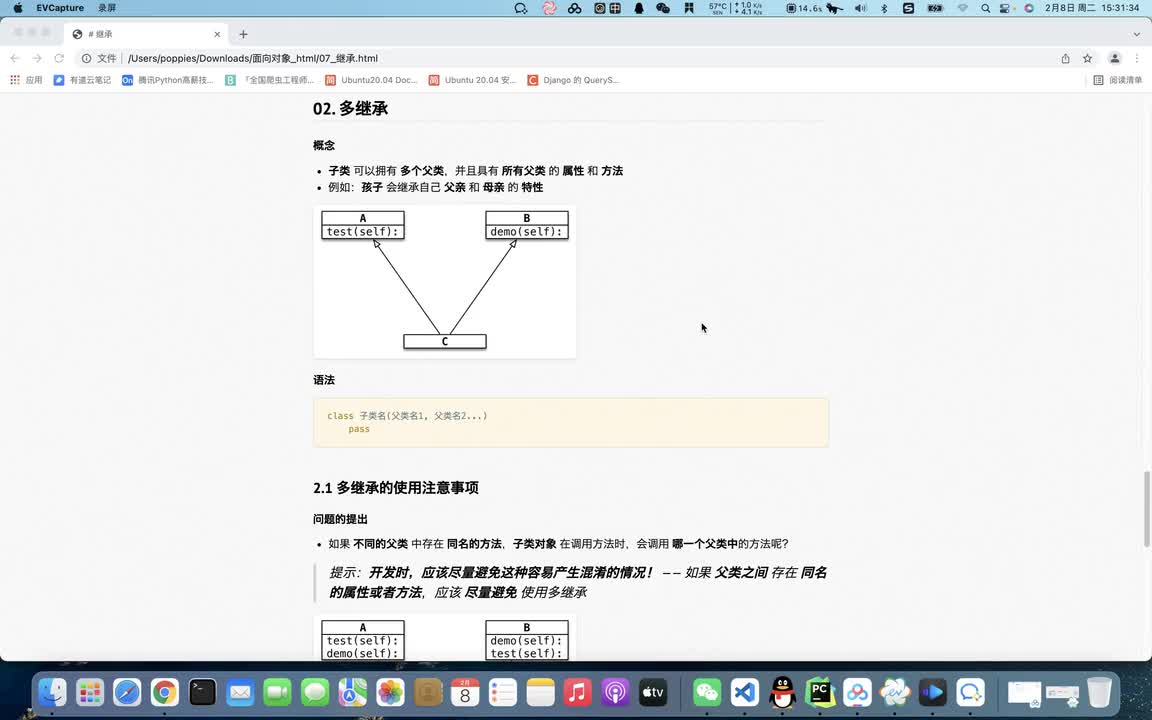Open the Ubuntu 20.04 安... bookmark
The height and width of the screenshot is (720, 1152).
[x=472, y=80]
